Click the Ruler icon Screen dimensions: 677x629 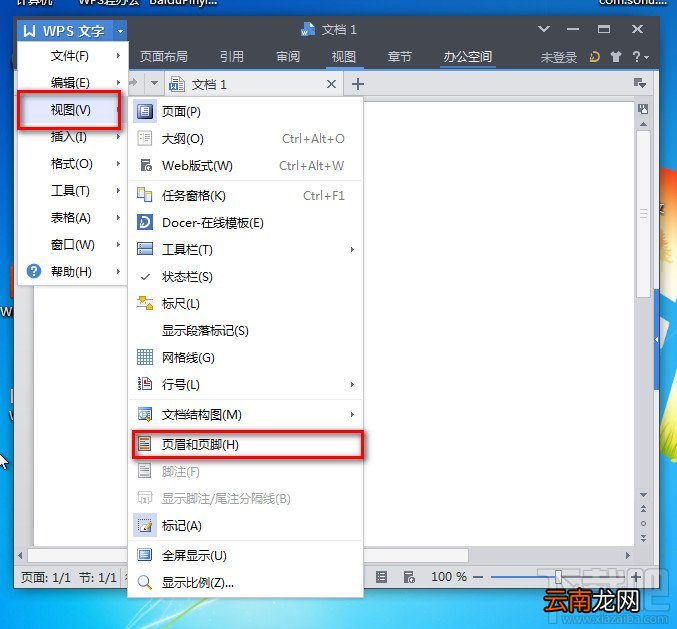145,303
